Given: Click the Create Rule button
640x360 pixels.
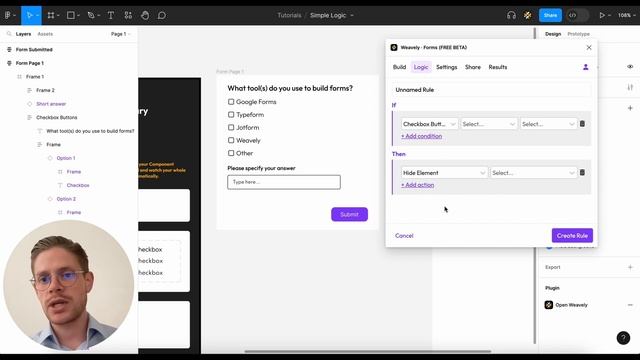Looking at the screenshot, I should click(x=572, y=236).
